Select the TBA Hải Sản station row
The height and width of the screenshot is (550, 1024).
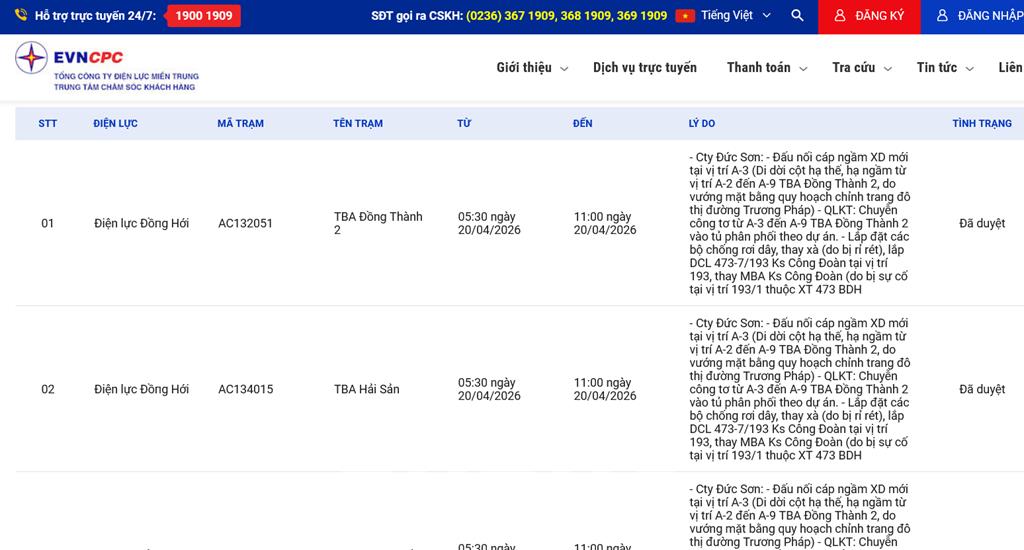coord(366,389)
